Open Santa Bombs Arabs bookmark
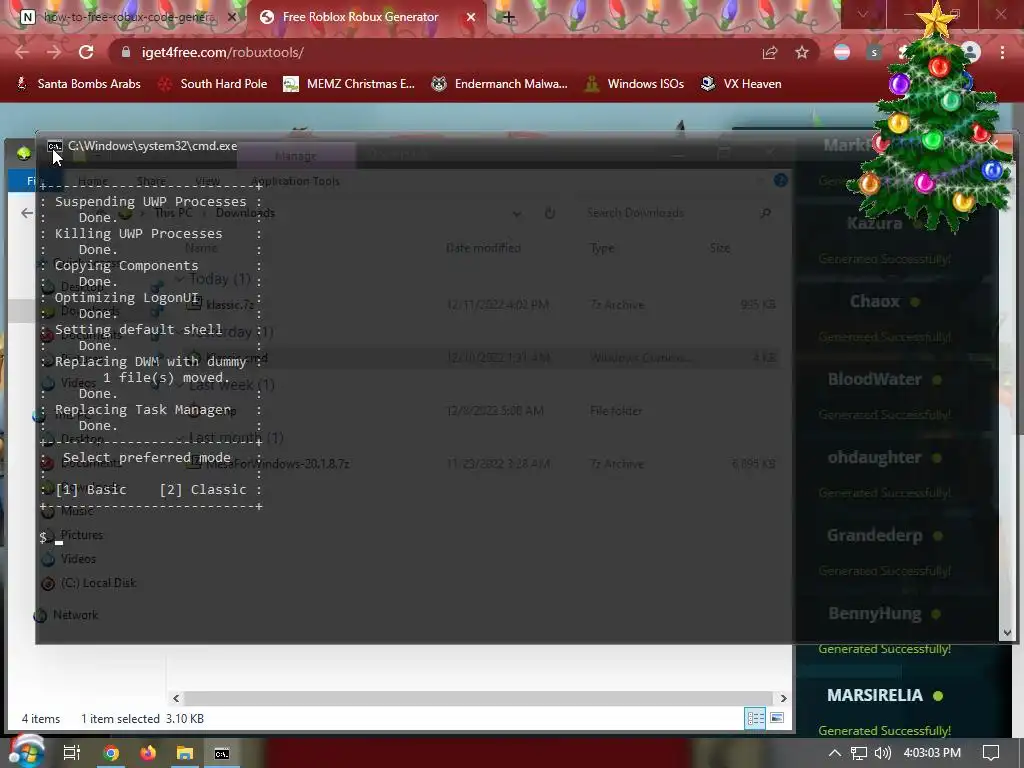The height and width of the screenshot is (768, 1024). pos(78,84)
